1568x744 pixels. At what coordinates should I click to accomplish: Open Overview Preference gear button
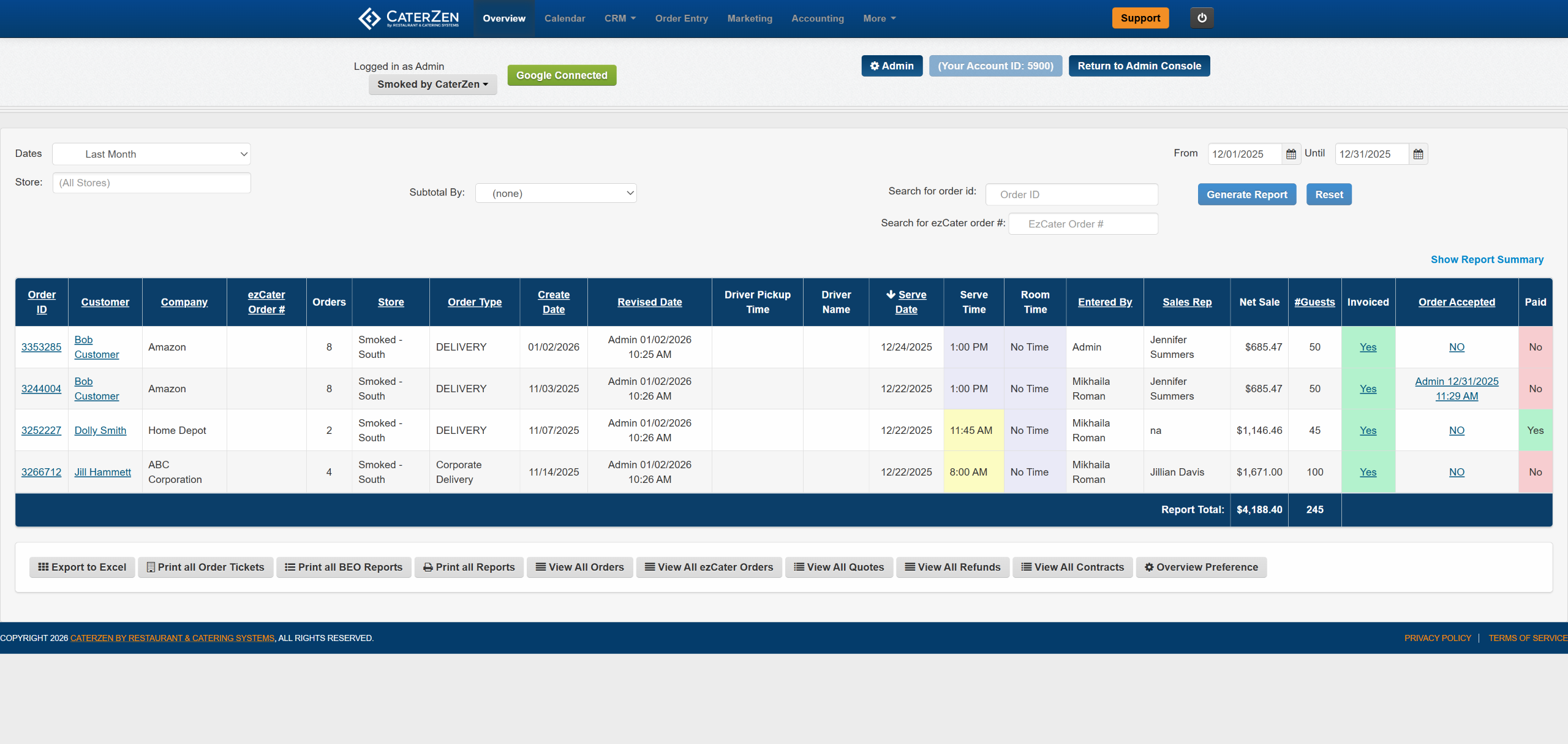point(1201,567)
